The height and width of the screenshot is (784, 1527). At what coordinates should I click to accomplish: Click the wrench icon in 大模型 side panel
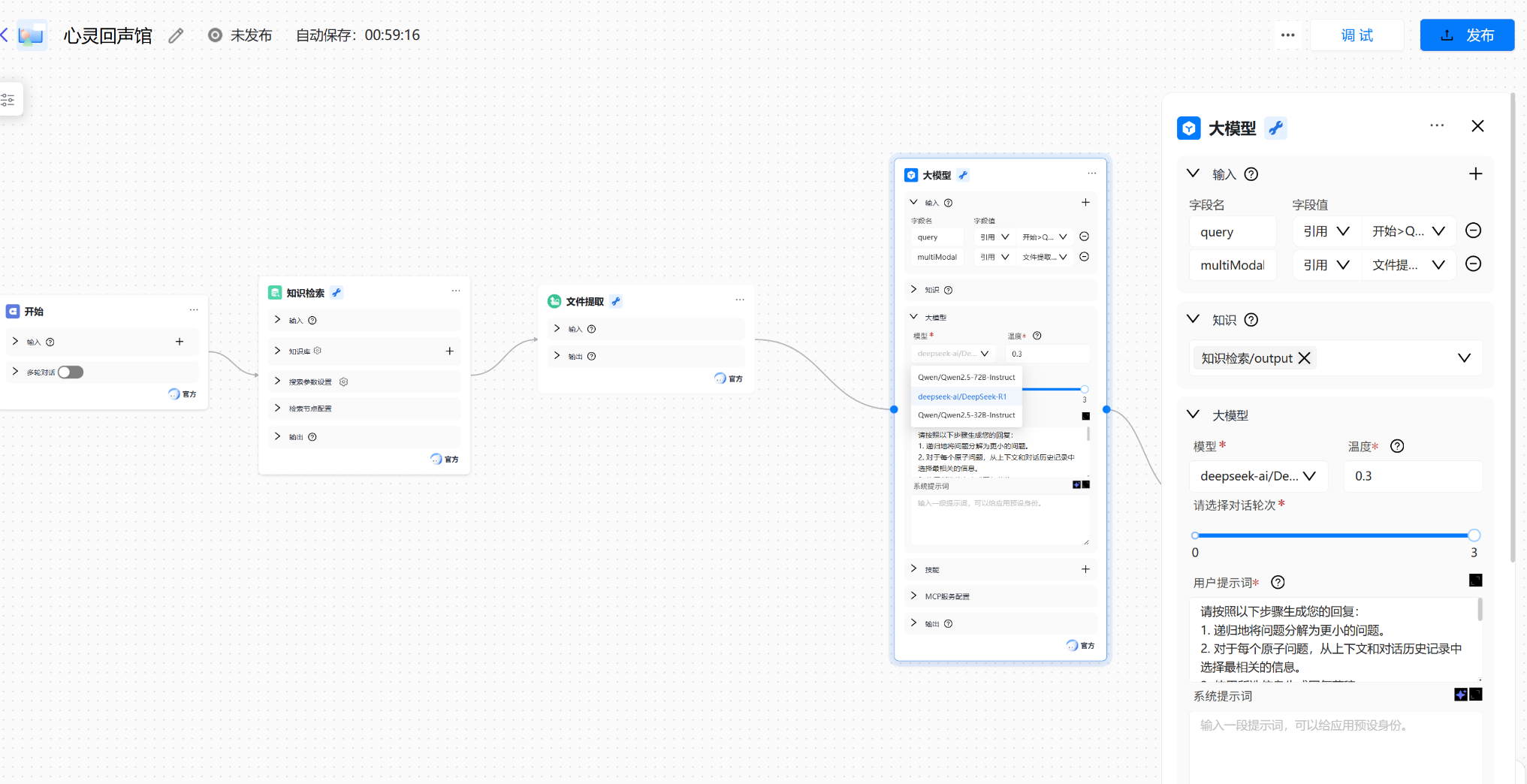[1275, 128]
